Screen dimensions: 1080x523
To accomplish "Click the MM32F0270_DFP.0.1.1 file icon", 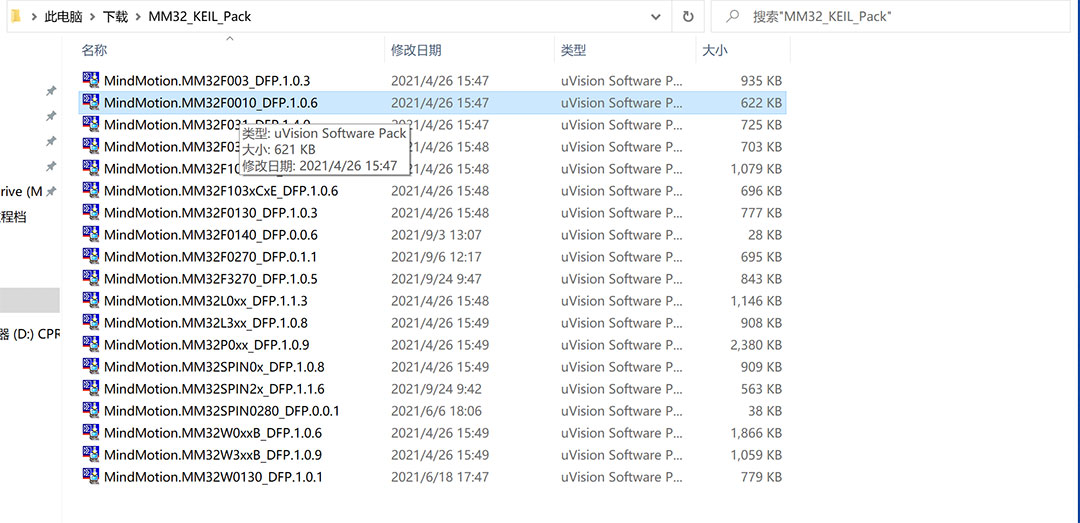I will 90,256.
